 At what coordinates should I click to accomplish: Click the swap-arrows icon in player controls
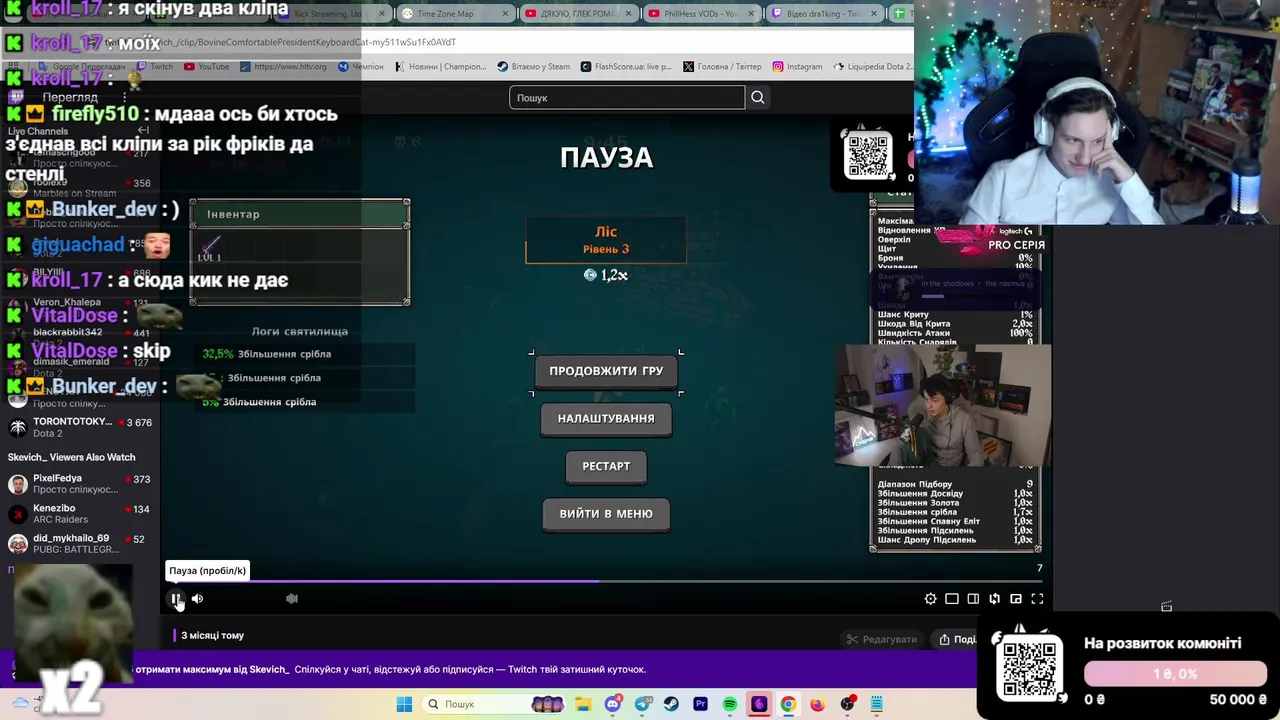995,599
